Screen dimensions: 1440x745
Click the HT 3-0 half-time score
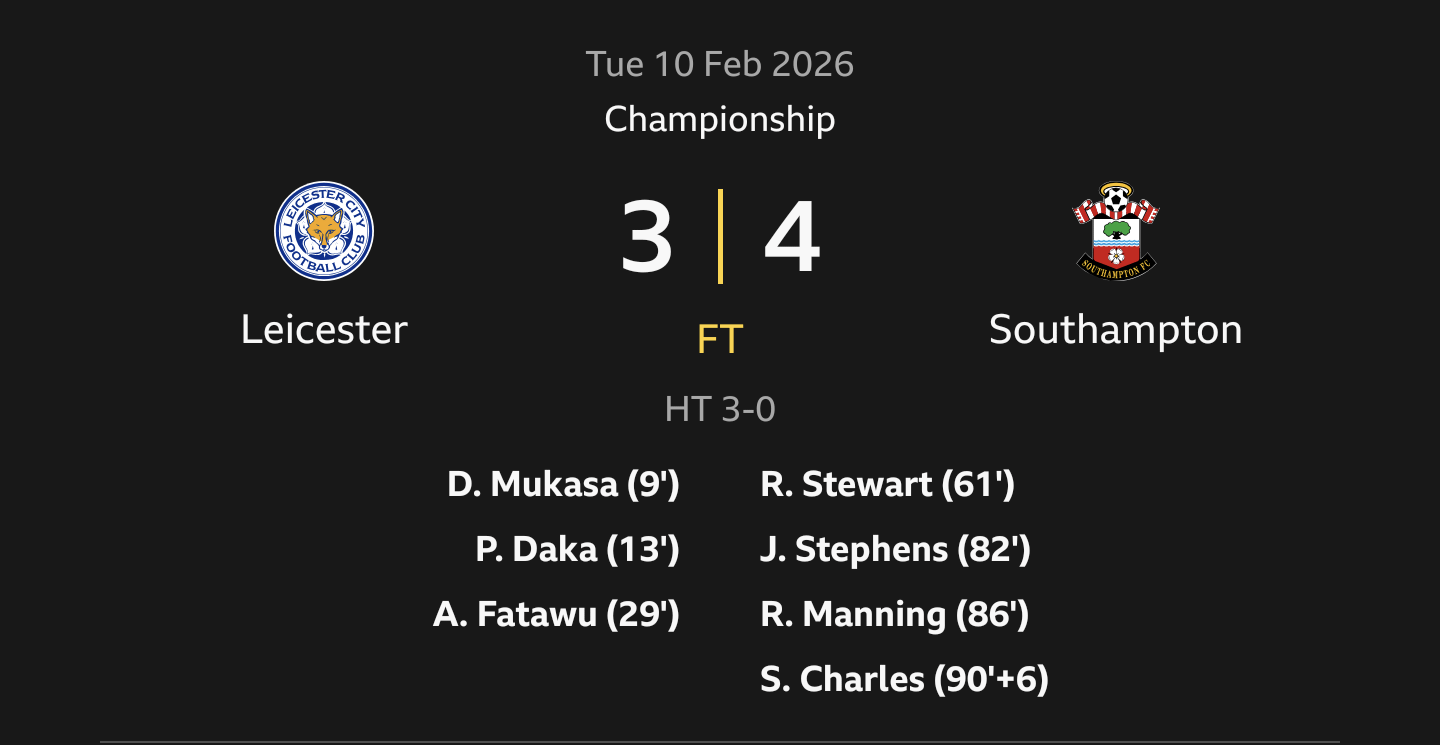[720, 409]
